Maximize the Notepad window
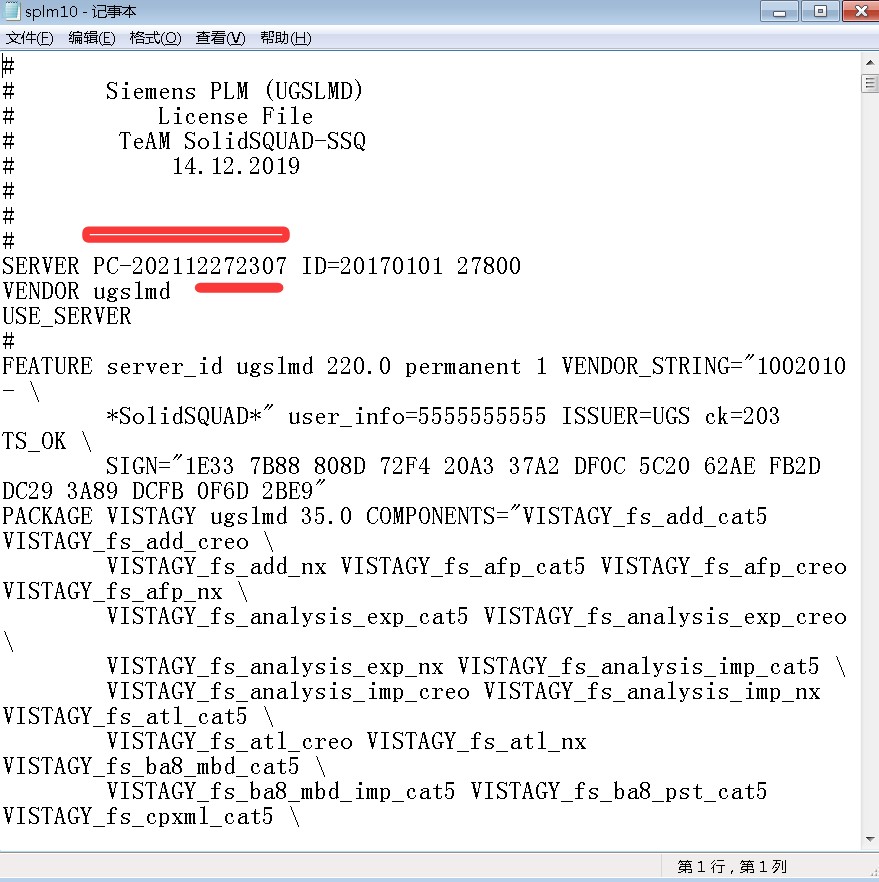879x882 pixels. point(821,11)
